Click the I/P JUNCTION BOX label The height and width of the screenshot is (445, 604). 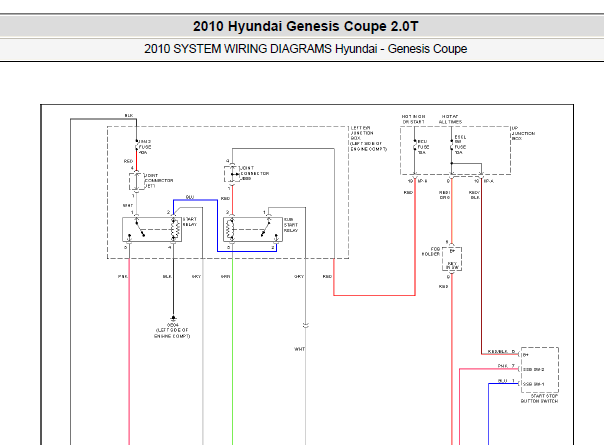[523, 133]
